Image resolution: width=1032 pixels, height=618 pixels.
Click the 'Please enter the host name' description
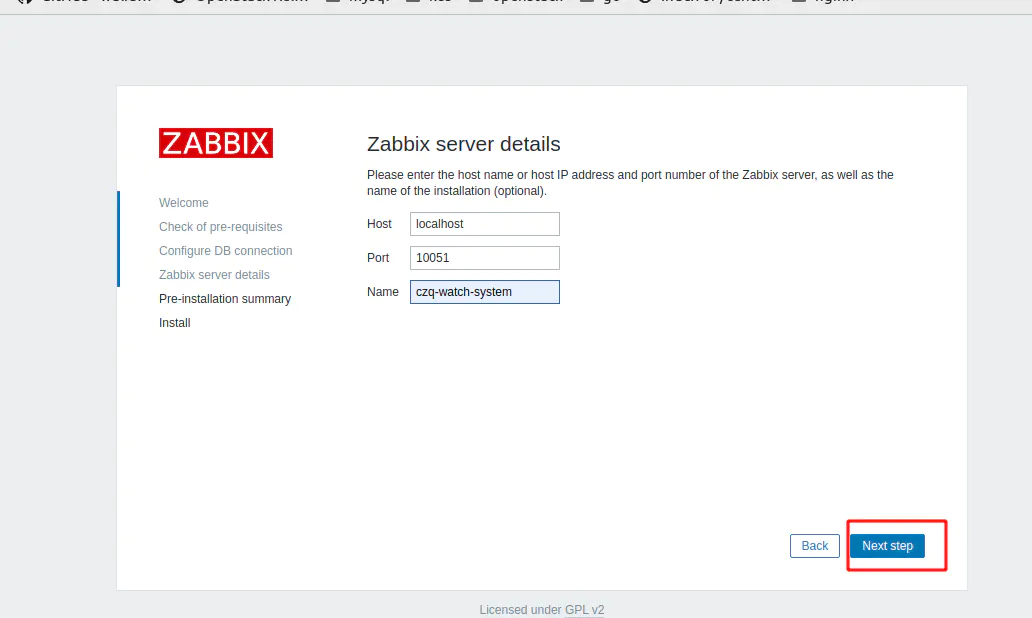(x=630, y=183)
